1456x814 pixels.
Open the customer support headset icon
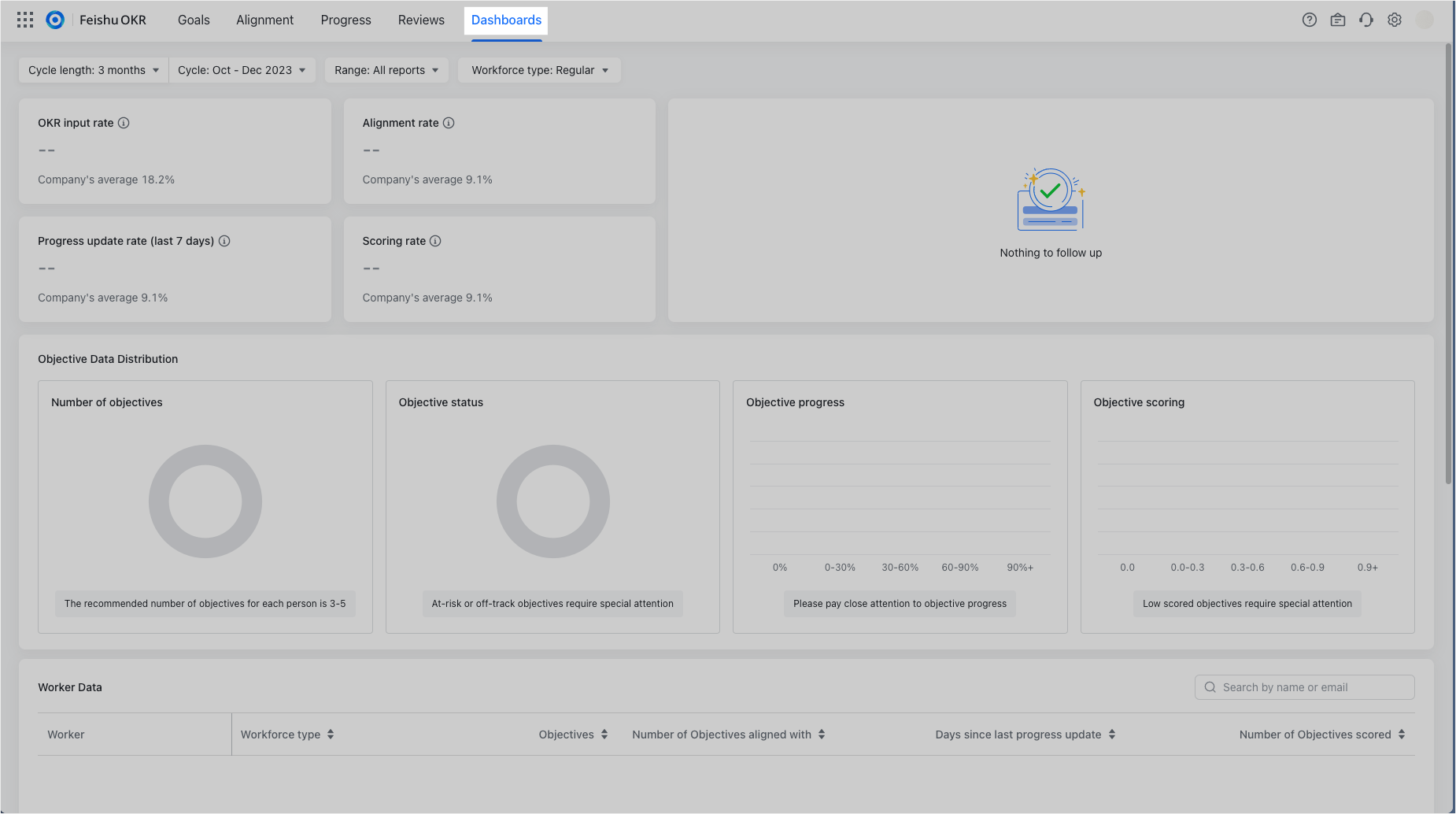pyautogui.click(x=1366, y=20)
